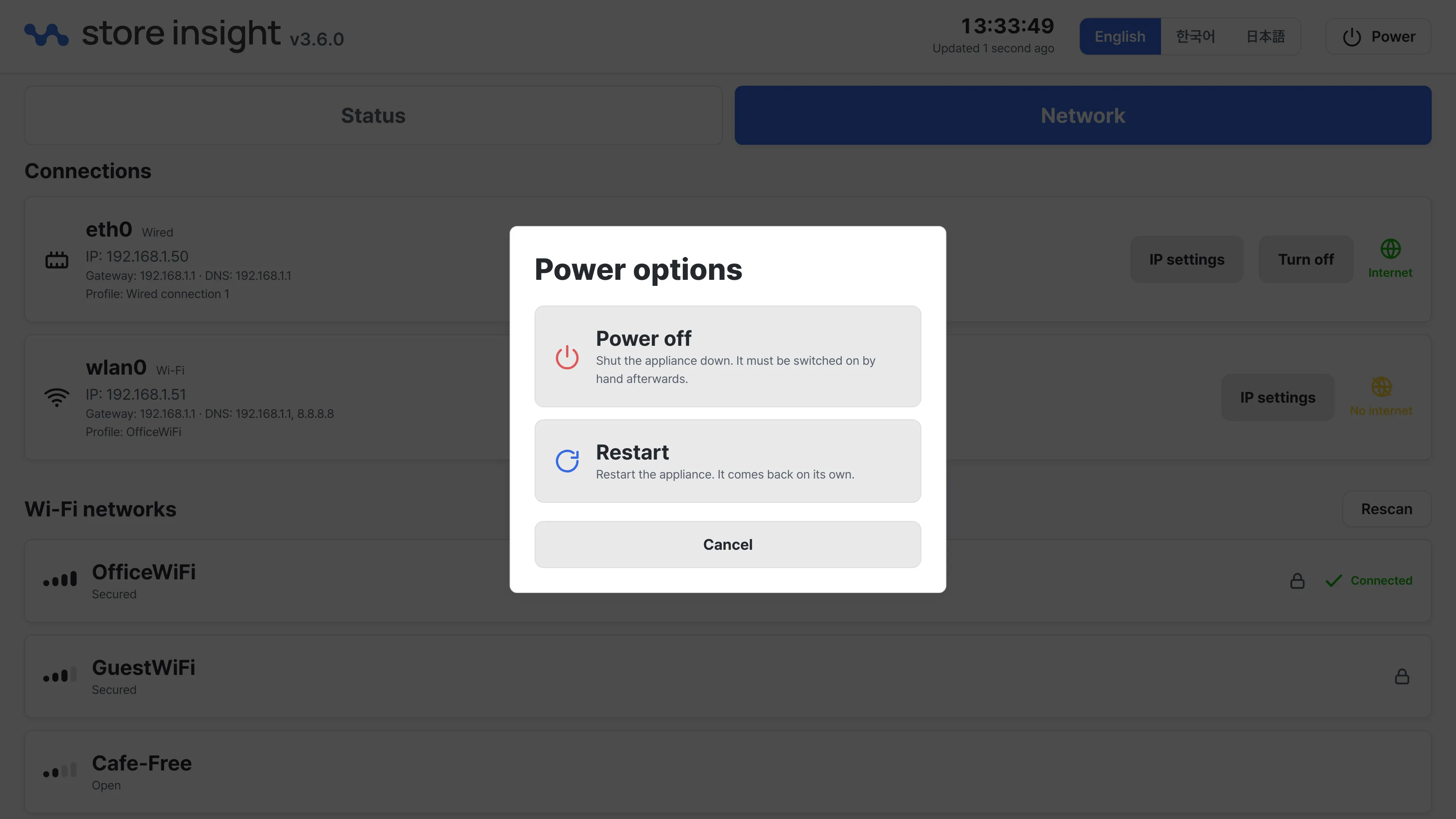
Task: Click the Connections section heading
Action: pos(88,171)
